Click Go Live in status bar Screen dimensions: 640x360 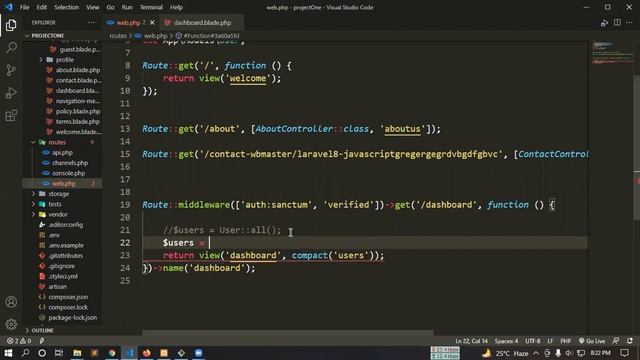tap(592, 341)
